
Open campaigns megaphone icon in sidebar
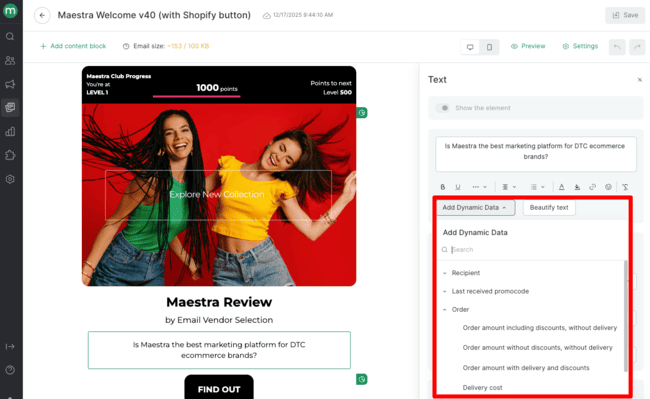point(10,84)
